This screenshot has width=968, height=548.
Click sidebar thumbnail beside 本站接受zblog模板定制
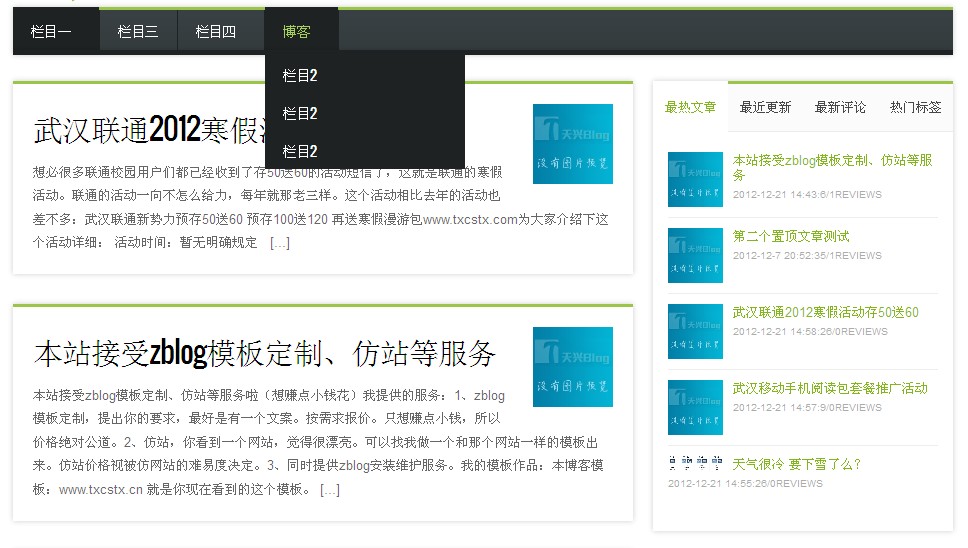[x=695, y=179]
